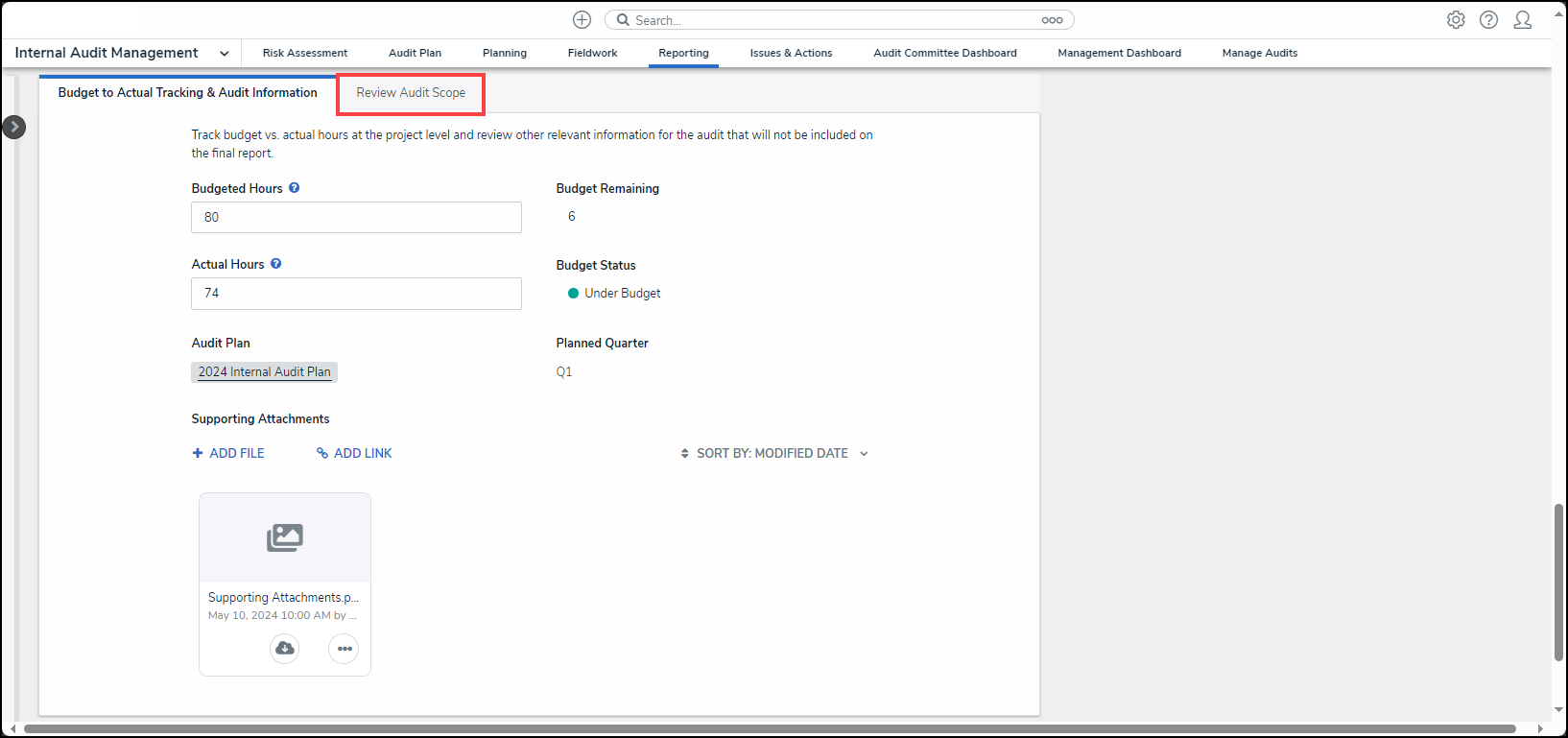The image size is (1568, 738).
Task: Show Budgeted Hours help tooltip icon
Action: point(295,188)
